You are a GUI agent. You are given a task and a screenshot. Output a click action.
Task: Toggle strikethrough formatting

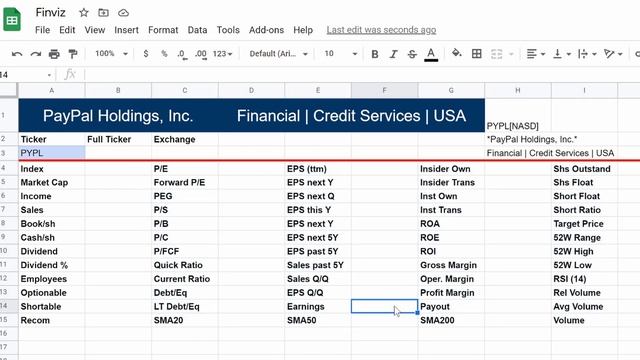click(x=412, y=54)
